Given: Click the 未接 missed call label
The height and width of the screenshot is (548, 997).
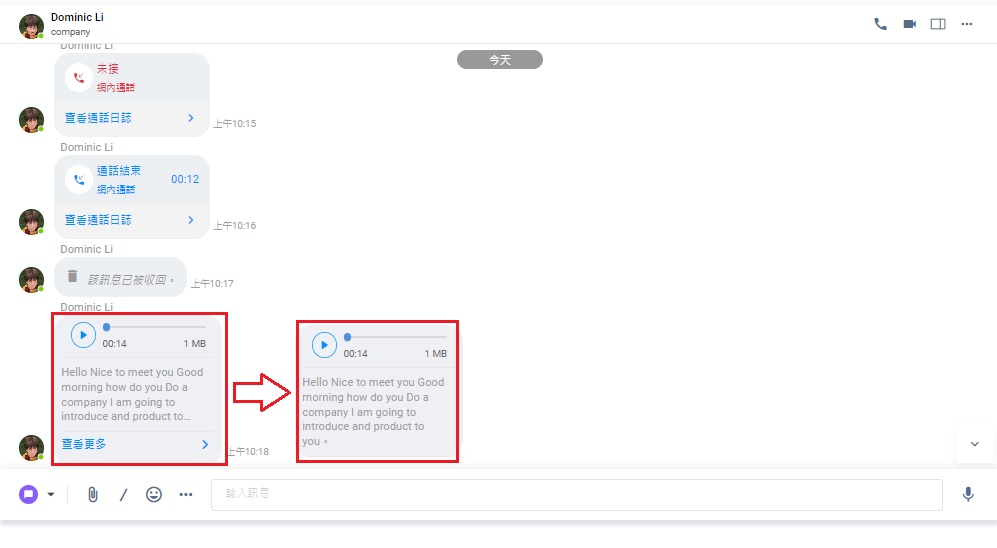Looking at the screenshot, I should pos(107,69).
